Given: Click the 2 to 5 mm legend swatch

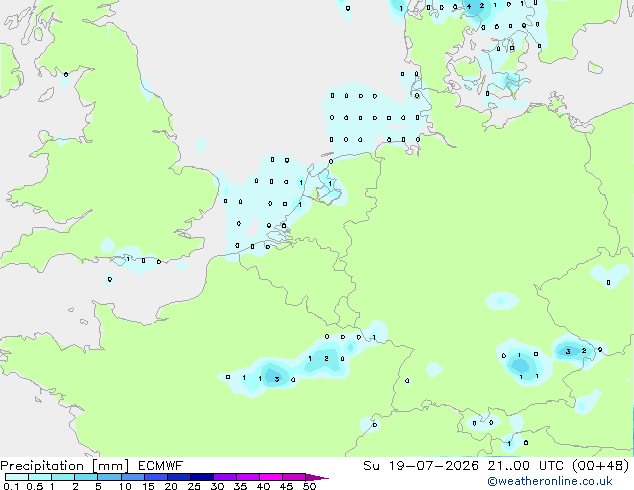Looking at the screenshot, I should point(86,477).
